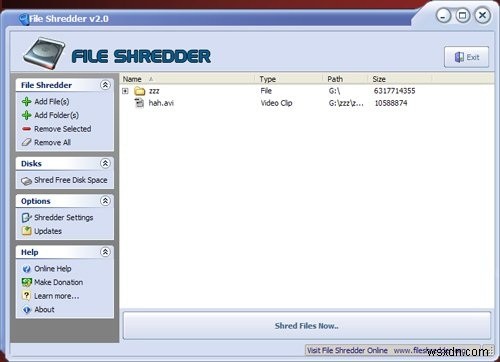This screenshot has width=500, height=362.
Task: Collapse the Disks sidebar panel
Action: tap(105, 163)
